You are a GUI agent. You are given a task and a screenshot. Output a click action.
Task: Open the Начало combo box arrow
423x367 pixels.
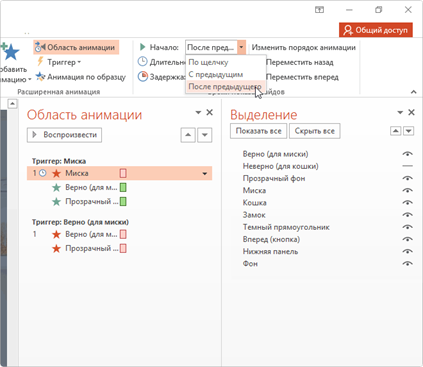[x=241, y=47]
